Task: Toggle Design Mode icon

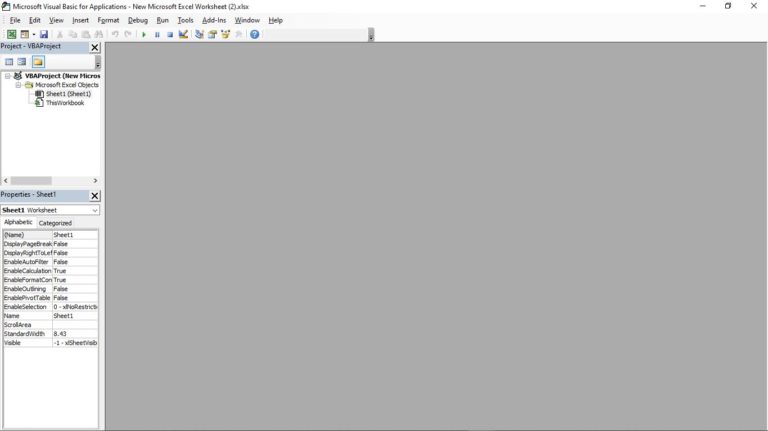Action: point(183,34)
